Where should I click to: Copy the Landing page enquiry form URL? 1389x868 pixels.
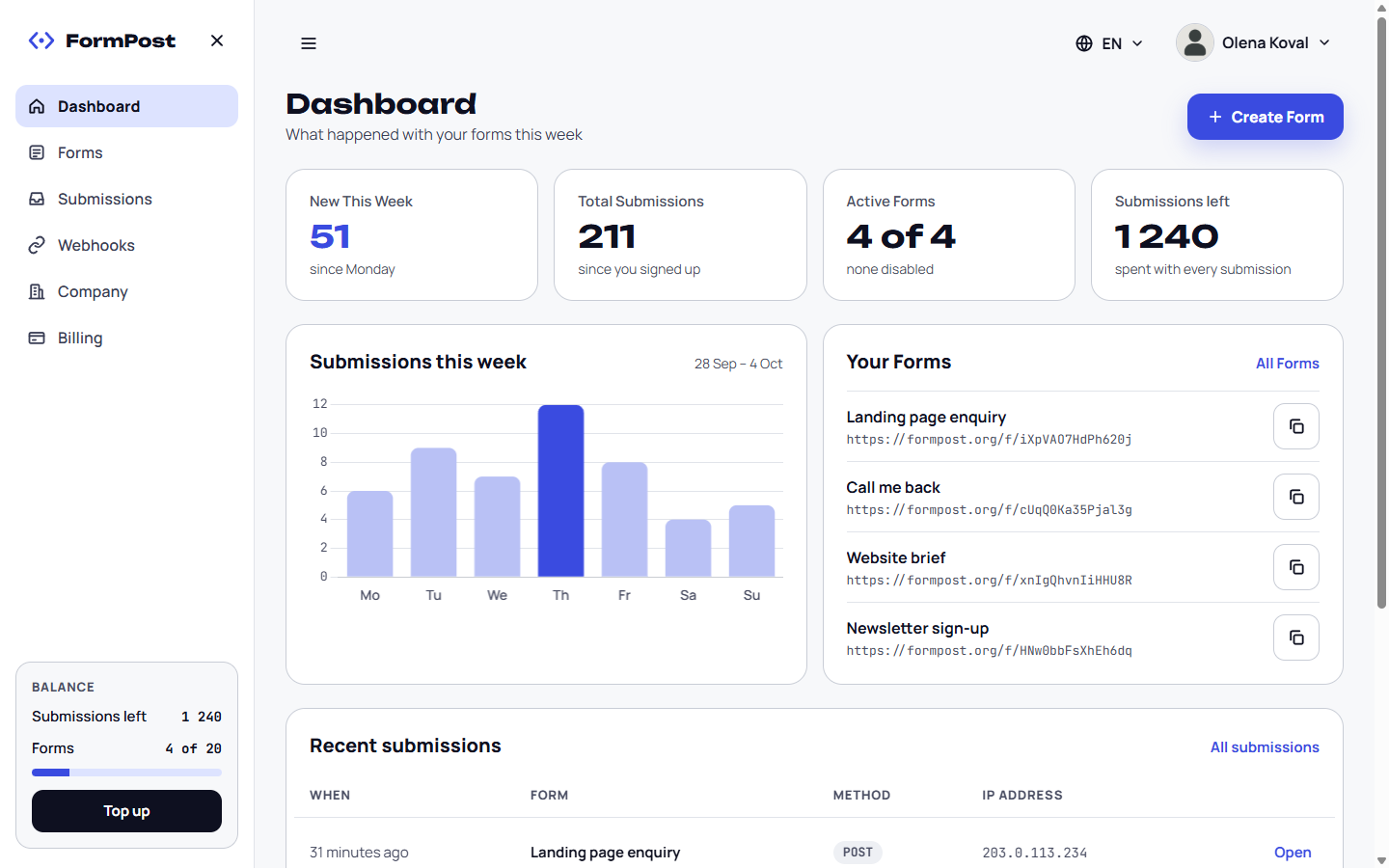[1296, 426]
